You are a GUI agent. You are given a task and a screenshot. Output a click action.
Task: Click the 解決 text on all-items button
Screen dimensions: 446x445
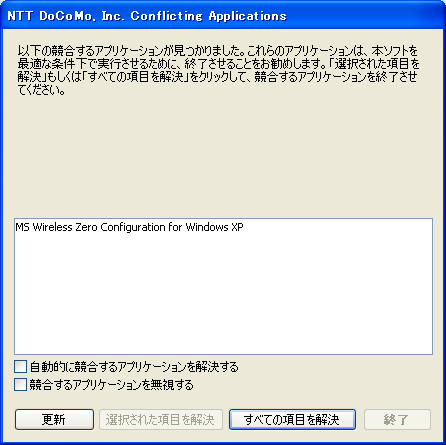(x=327, y=419)
